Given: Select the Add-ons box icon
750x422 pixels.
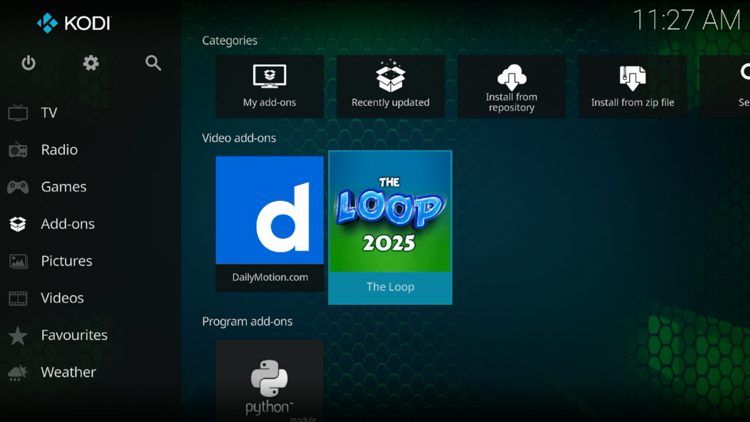Looking at the screenshot, I should [18, 224].
